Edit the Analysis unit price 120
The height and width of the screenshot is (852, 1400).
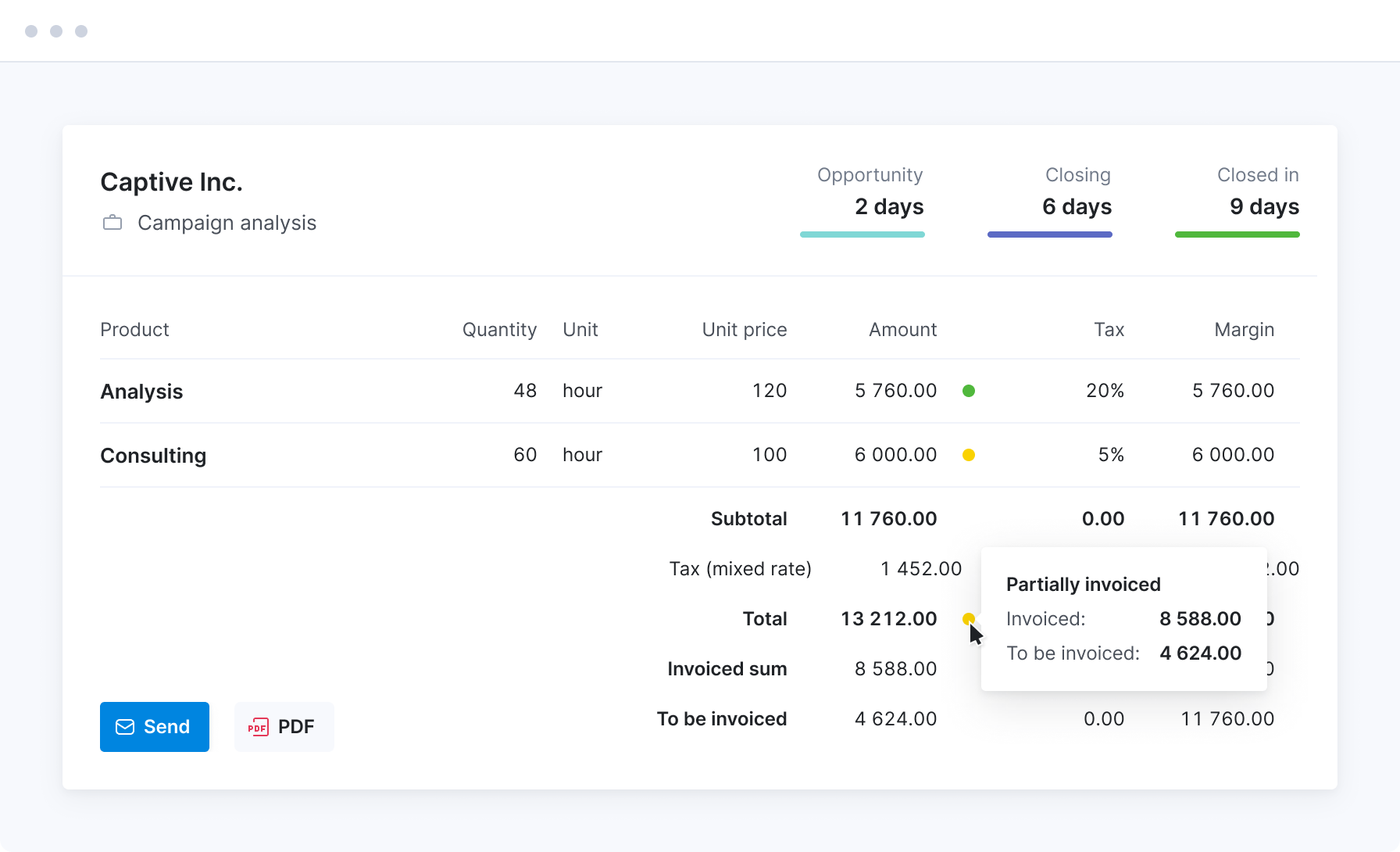769,391
